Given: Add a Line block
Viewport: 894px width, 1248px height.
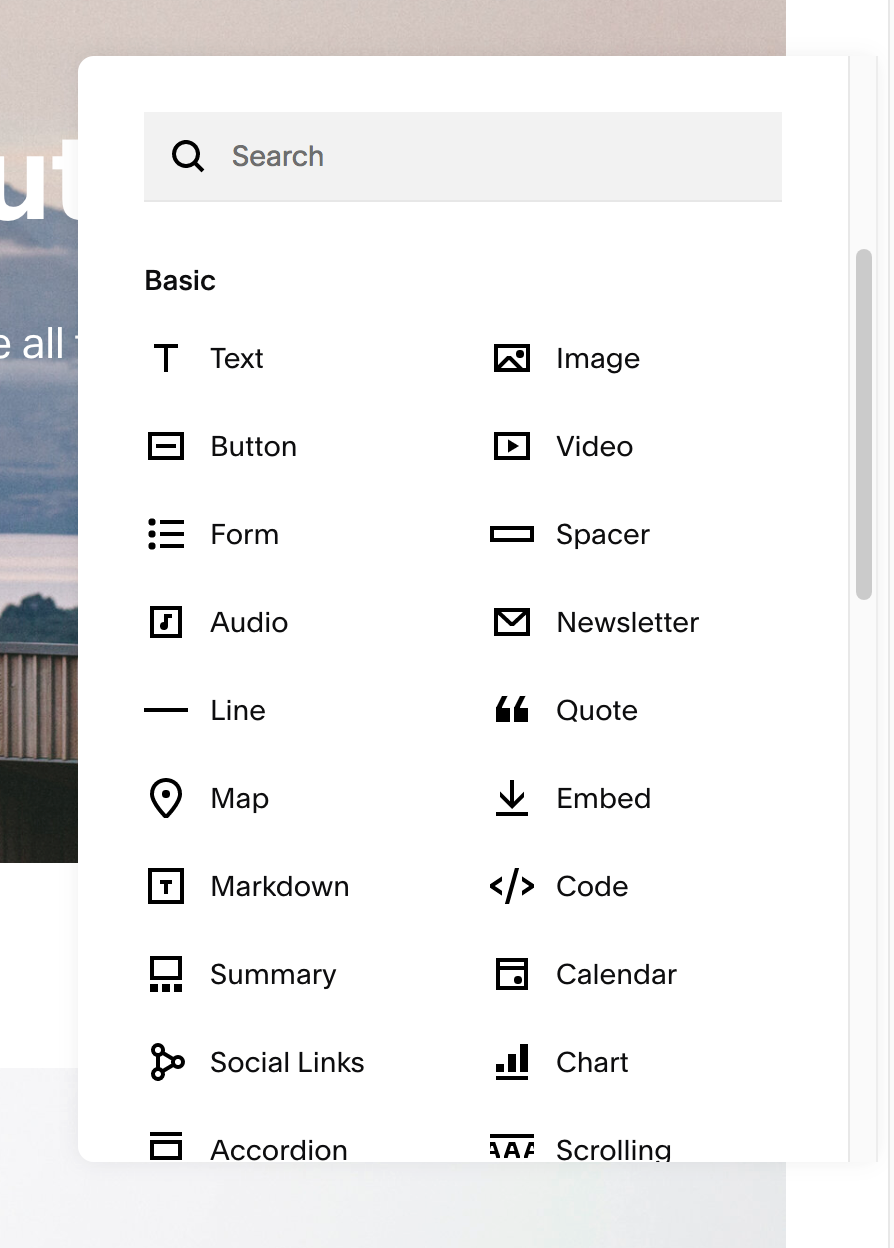Looking at the screenshot, I should (205, 710).
